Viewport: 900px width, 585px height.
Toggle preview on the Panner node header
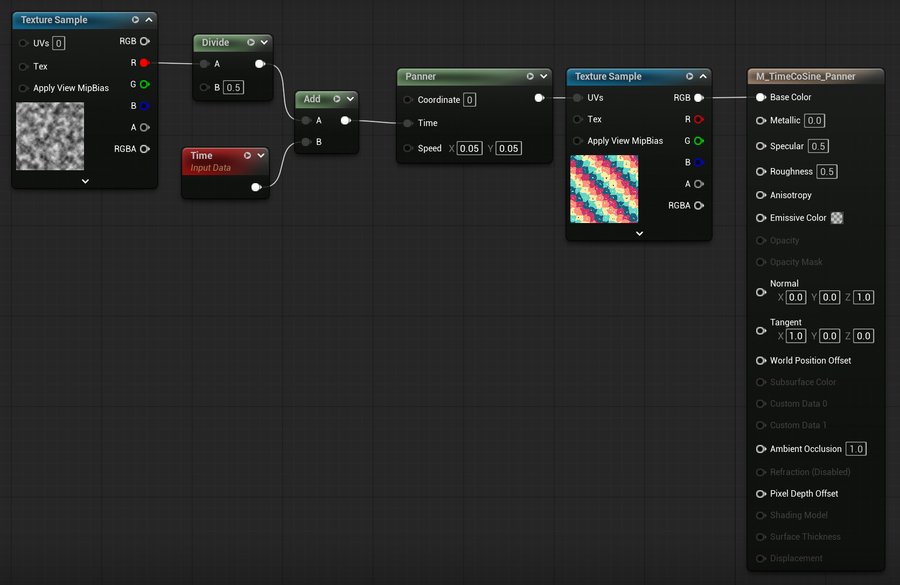coord(530,76)
